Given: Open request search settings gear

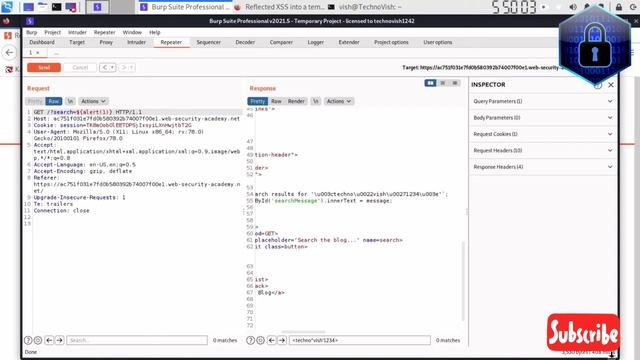Looking at the screenshot, I should click(x=38, y=340).
